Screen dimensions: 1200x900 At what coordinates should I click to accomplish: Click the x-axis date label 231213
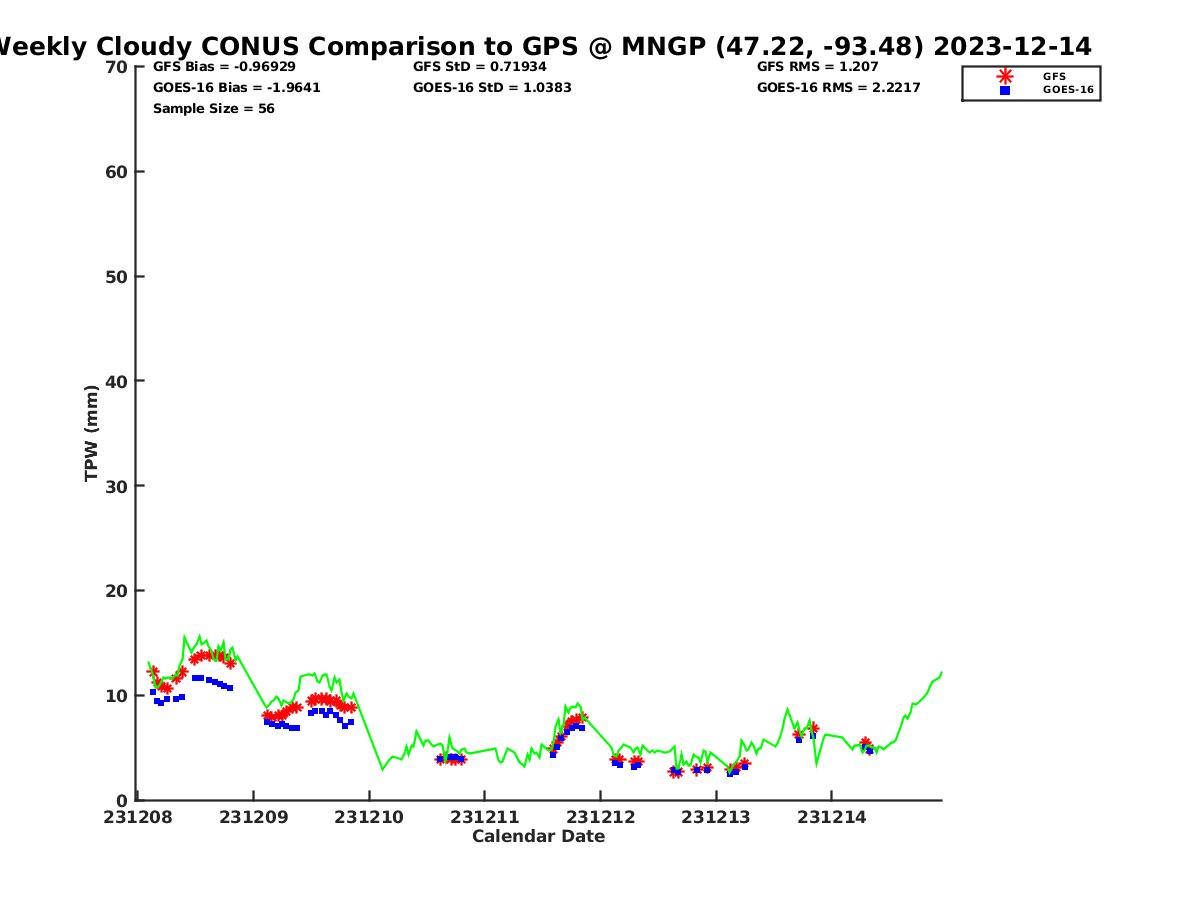(716, 817)
